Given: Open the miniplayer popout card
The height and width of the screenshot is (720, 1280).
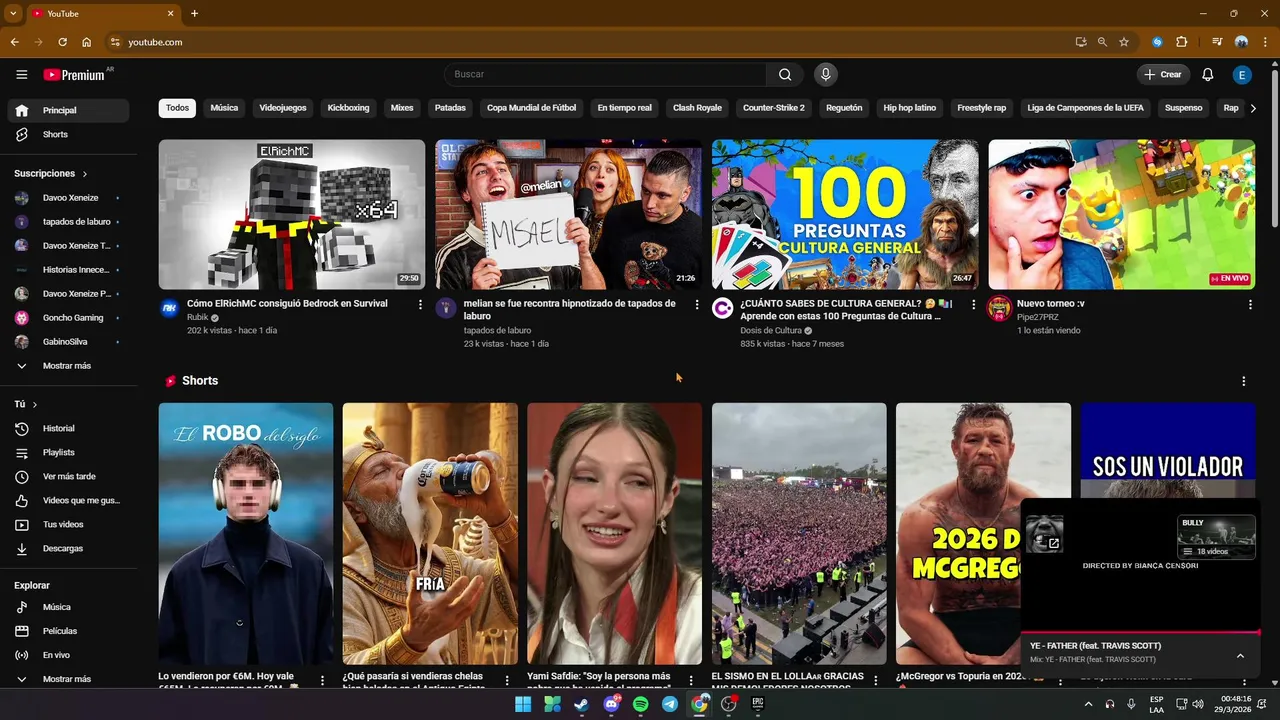Looking at the screenshot, I should [1045, 534].
